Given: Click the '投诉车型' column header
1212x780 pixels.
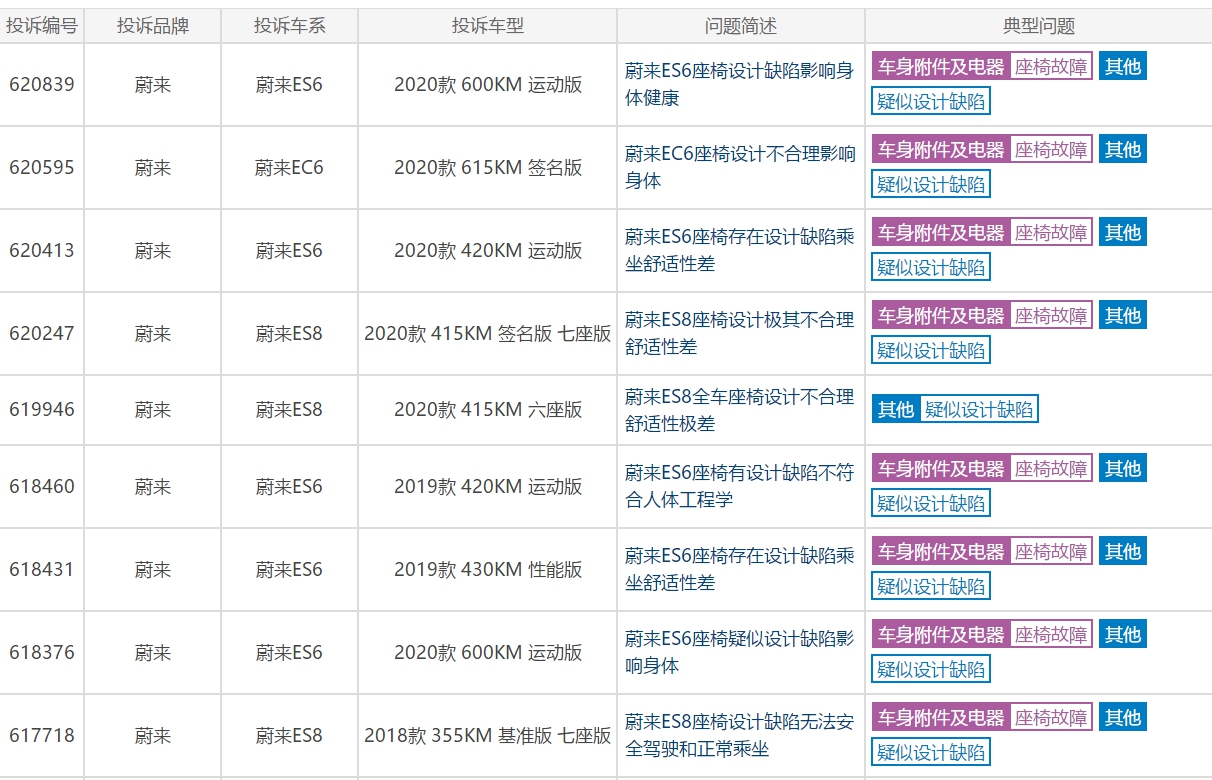Looking at the screenshot, I should click(x=488, y=27).
